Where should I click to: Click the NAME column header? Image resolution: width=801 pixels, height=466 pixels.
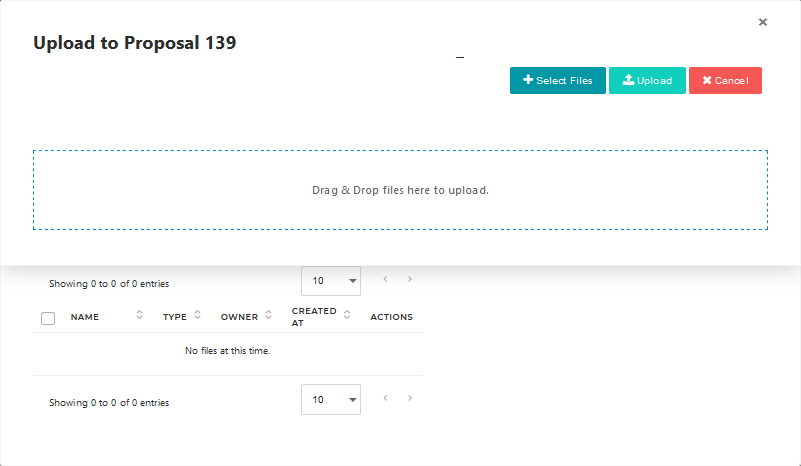85,317
